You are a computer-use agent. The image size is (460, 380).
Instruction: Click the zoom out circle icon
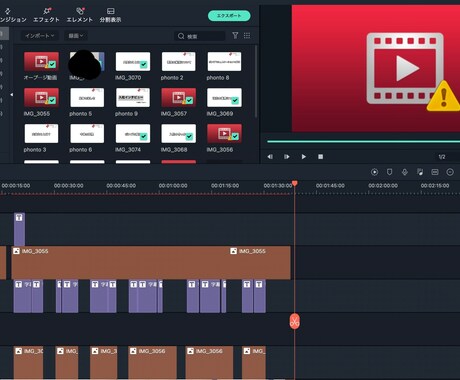(450, 172)
